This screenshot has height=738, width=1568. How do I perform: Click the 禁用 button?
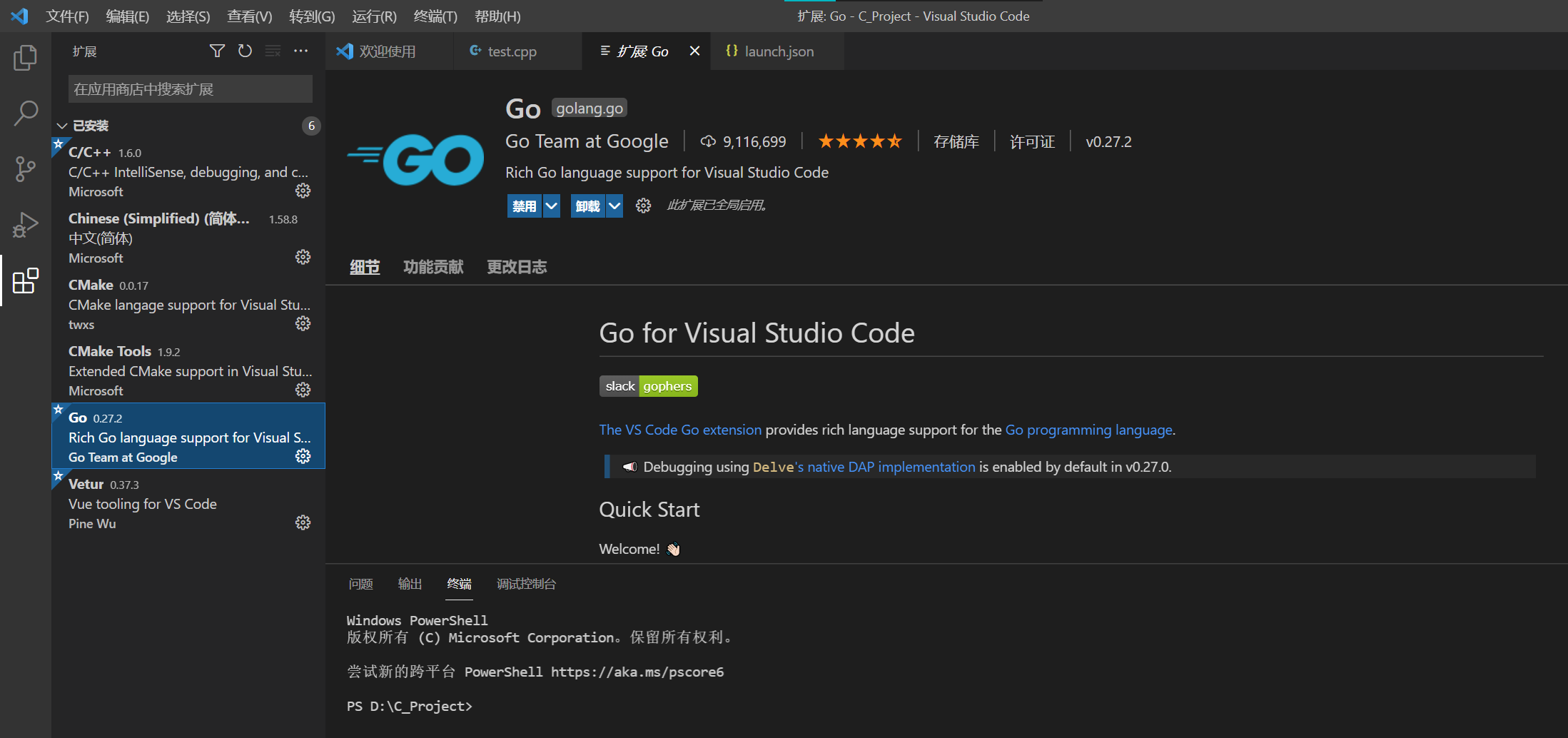pos(525,206)
